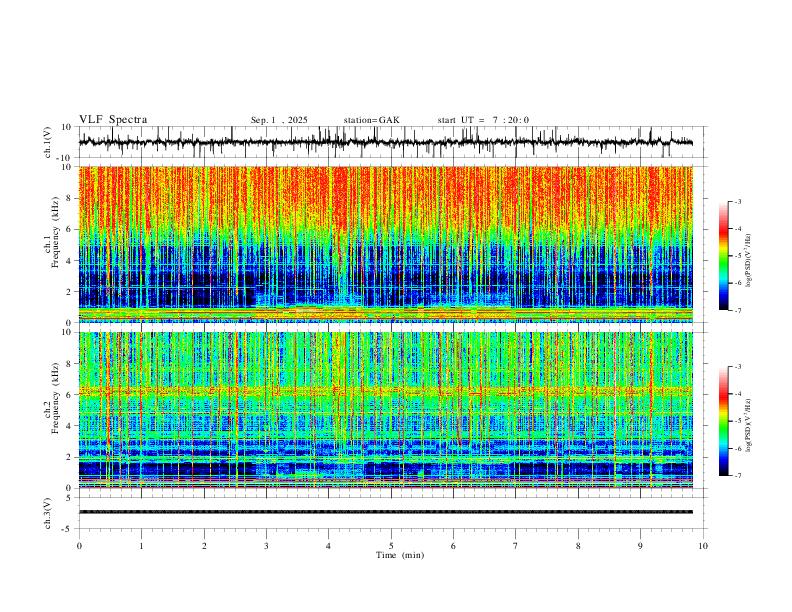792x612 pixels.
Task: Click the "-5" tick on the ch.3(V) axis
Action: 68,529
